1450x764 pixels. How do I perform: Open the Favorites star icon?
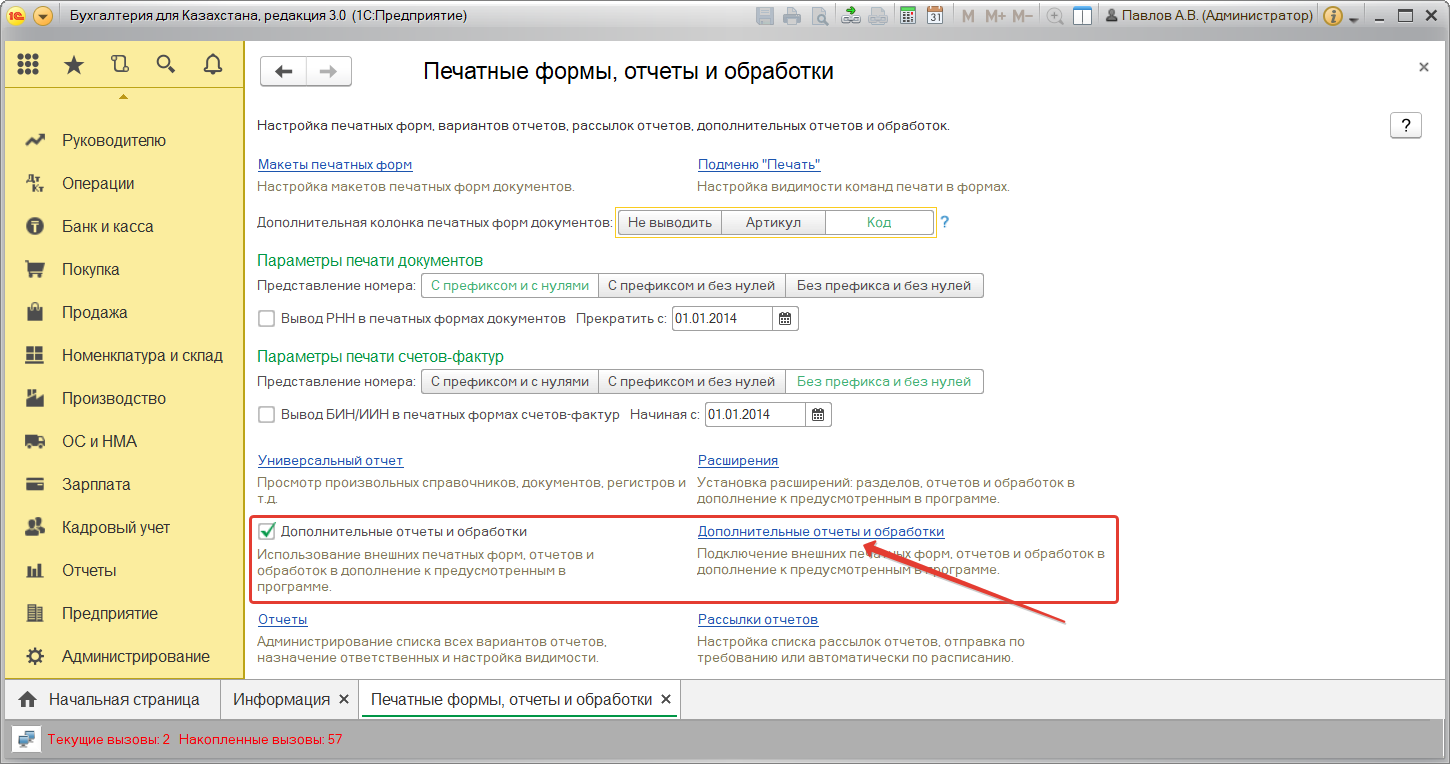pos(74,65)
